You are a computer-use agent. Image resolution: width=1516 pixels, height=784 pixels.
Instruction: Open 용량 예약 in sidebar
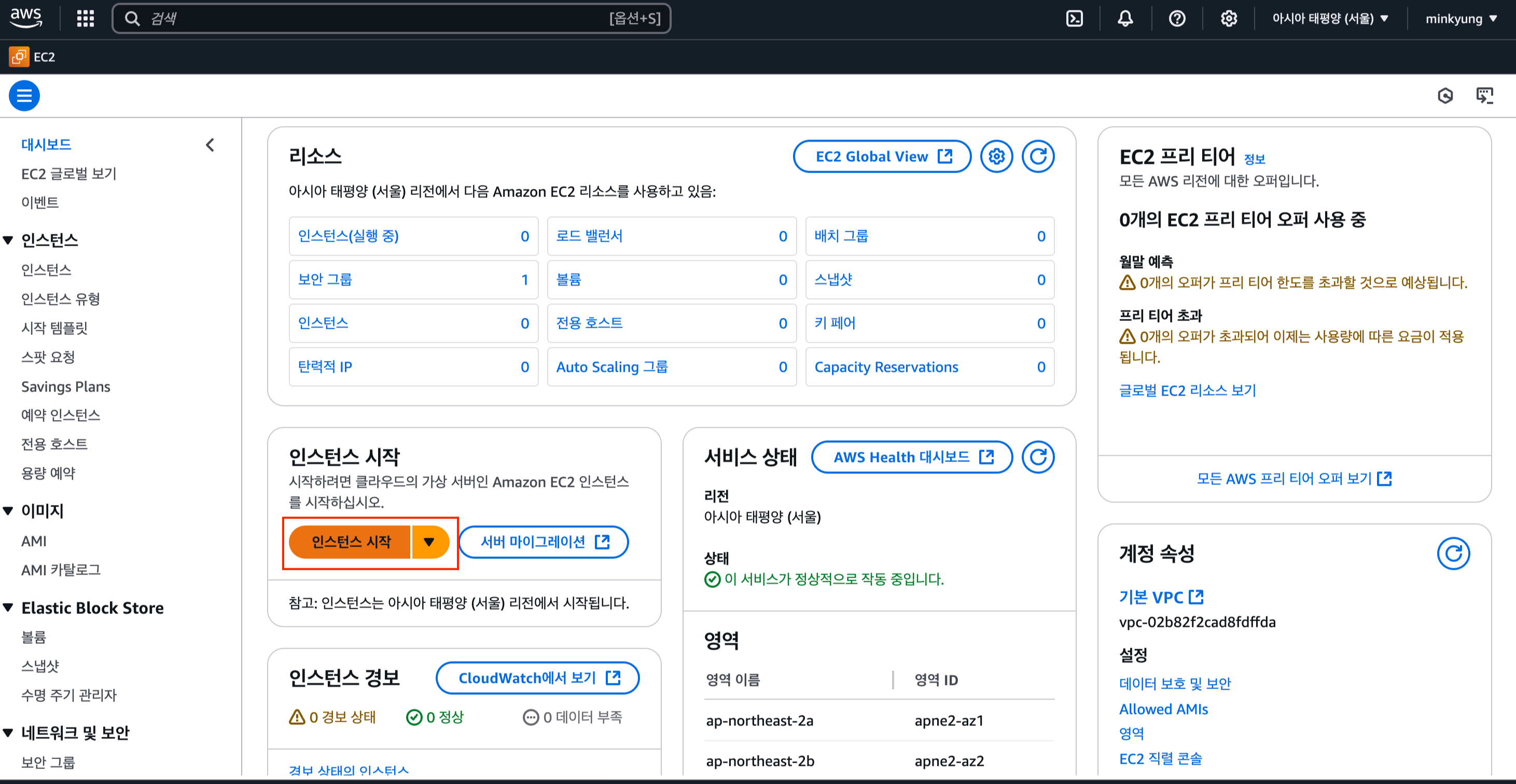[48, 473]
